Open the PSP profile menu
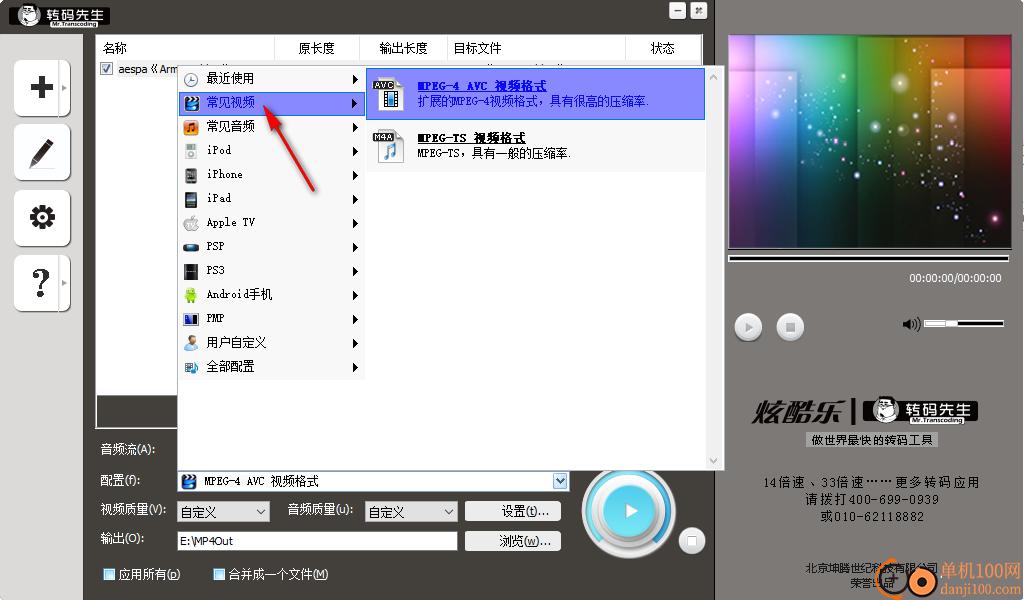This screenshot has width=1024, height=600. pyautogui.click(x=271, y=247)
